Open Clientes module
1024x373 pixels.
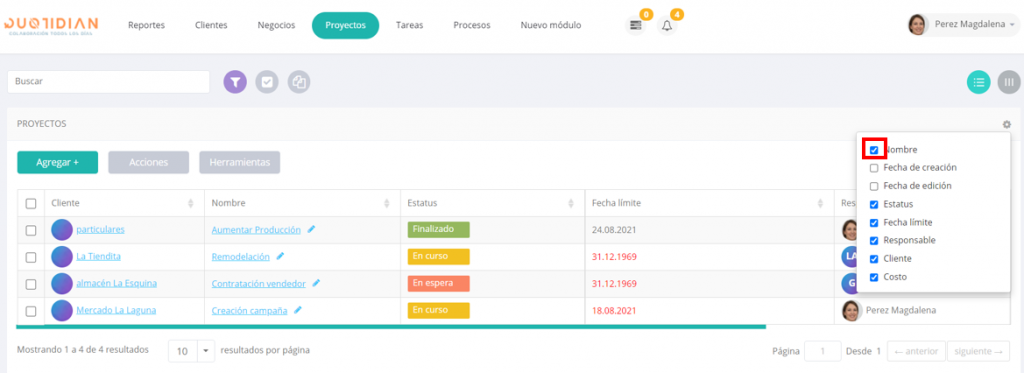pos(211,25)
